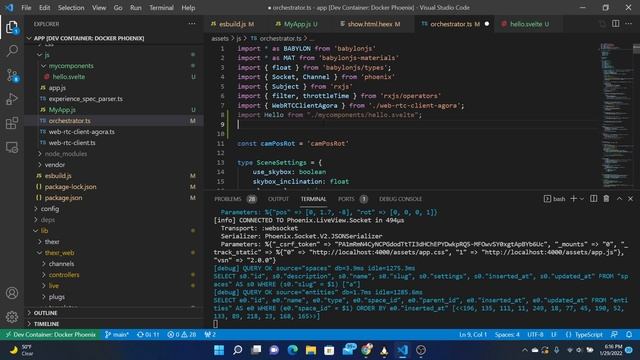Open the Selection menu

click(x=71, y=8)
